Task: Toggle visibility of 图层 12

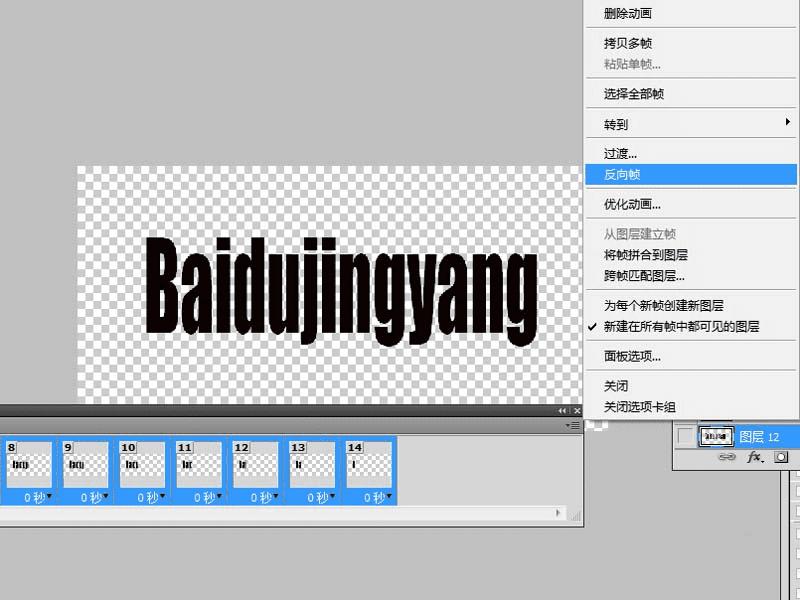Action: tap(685, 436)
